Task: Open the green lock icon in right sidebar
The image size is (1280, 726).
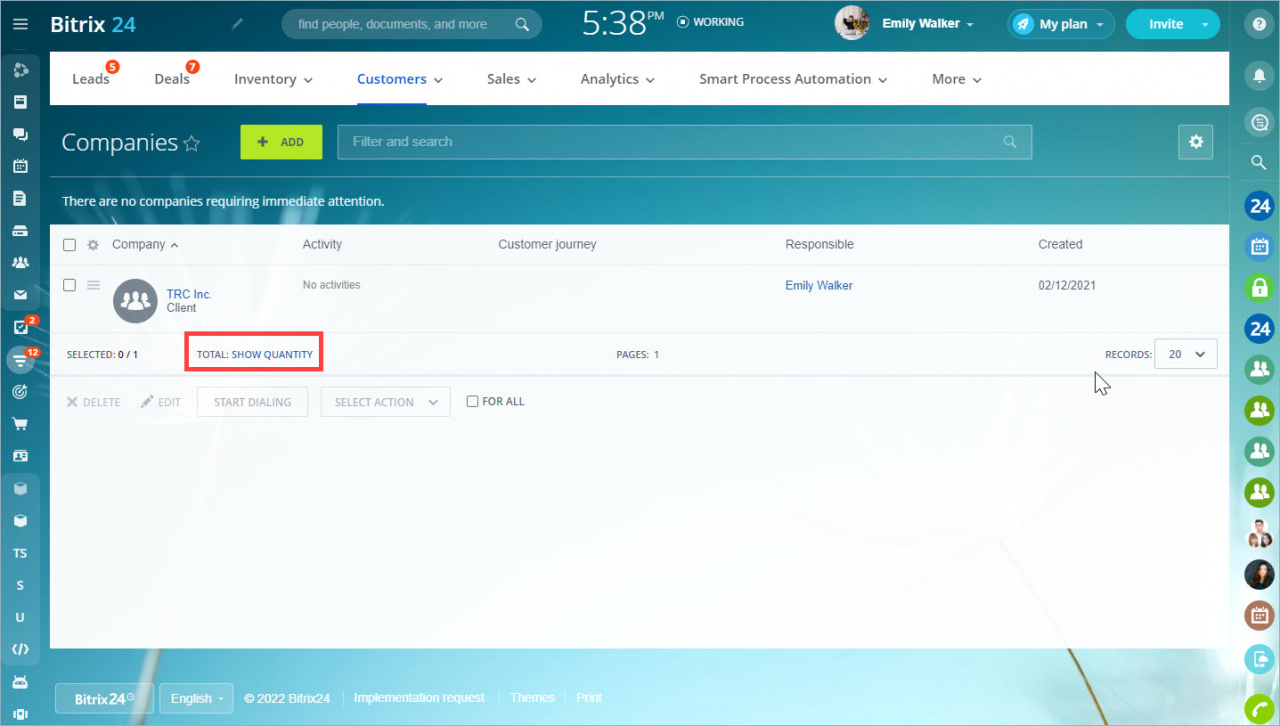Action: (1259, 288)
